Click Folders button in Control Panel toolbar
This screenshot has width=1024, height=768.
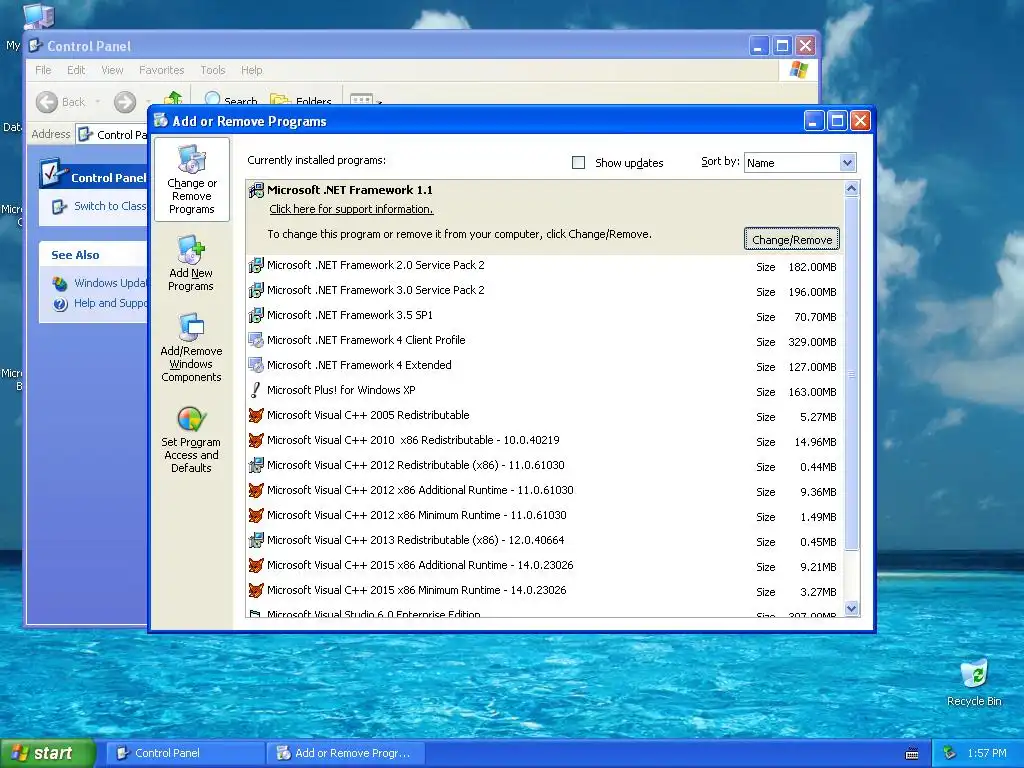[x=301, y=99]
